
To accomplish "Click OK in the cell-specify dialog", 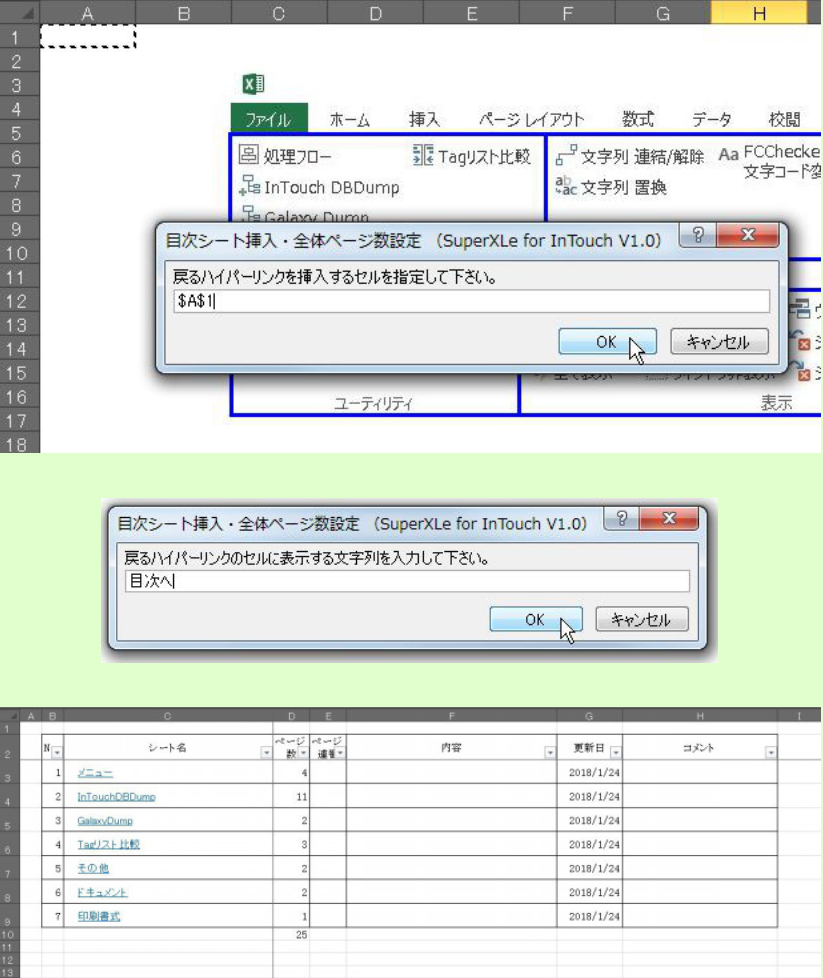I will [607, 341].
